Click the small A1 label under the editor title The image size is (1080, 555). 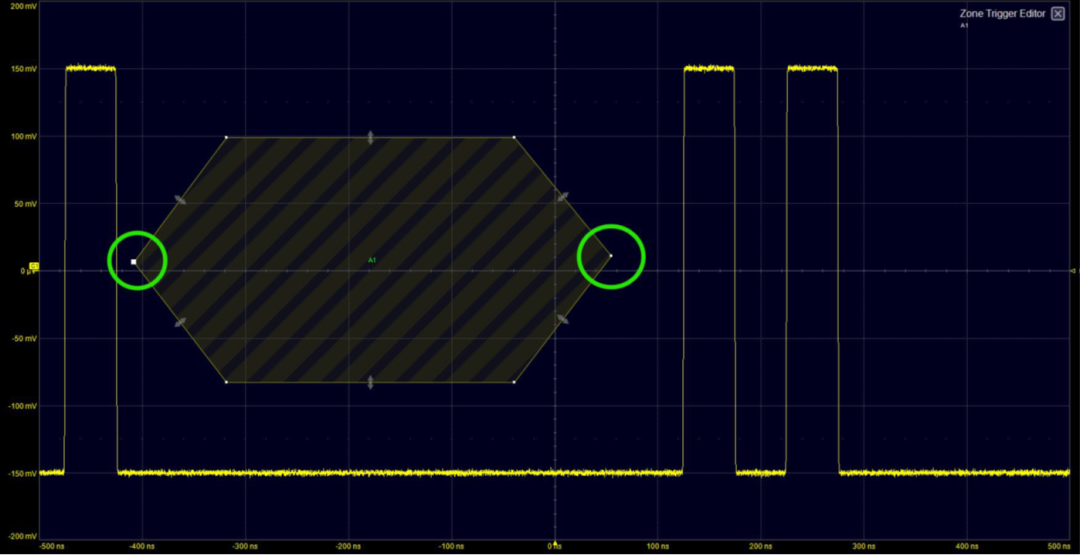coord(964,25)
